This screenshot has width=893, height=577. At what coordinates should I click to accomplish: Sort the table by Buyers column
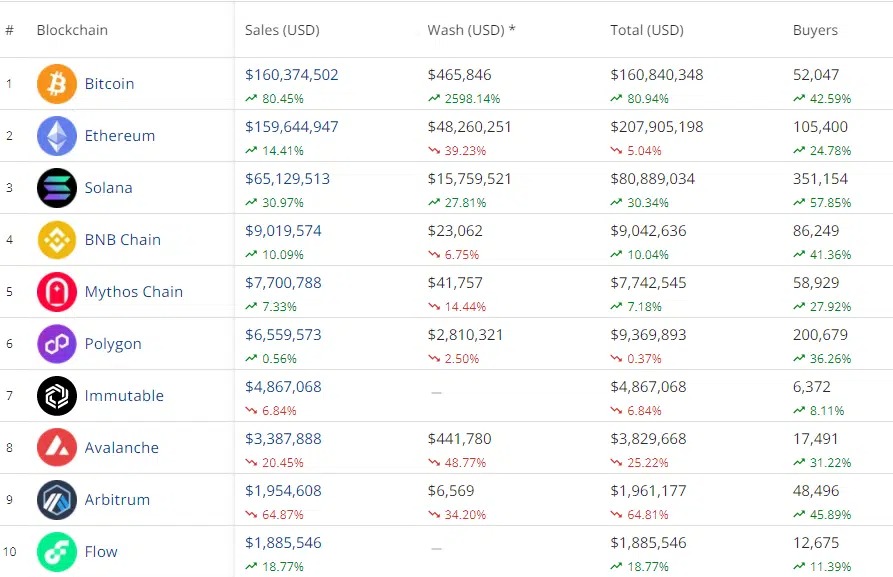tap(815, 30)
